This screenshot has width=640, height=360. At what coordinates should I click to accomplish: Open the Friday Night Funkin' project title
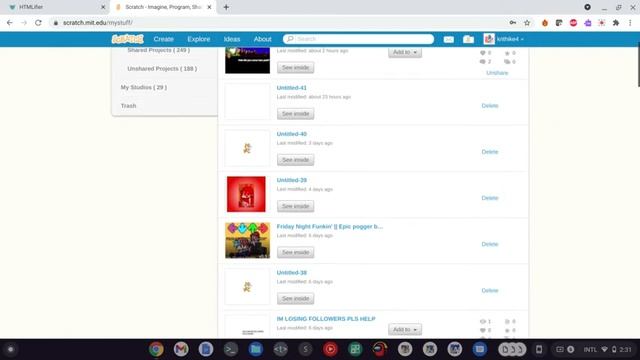tap(330, 226)
